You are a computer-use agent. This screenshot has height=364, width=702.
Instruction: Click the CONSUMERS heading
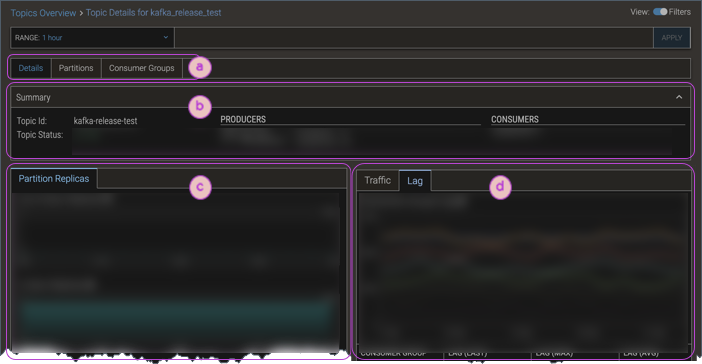point(515,120)
